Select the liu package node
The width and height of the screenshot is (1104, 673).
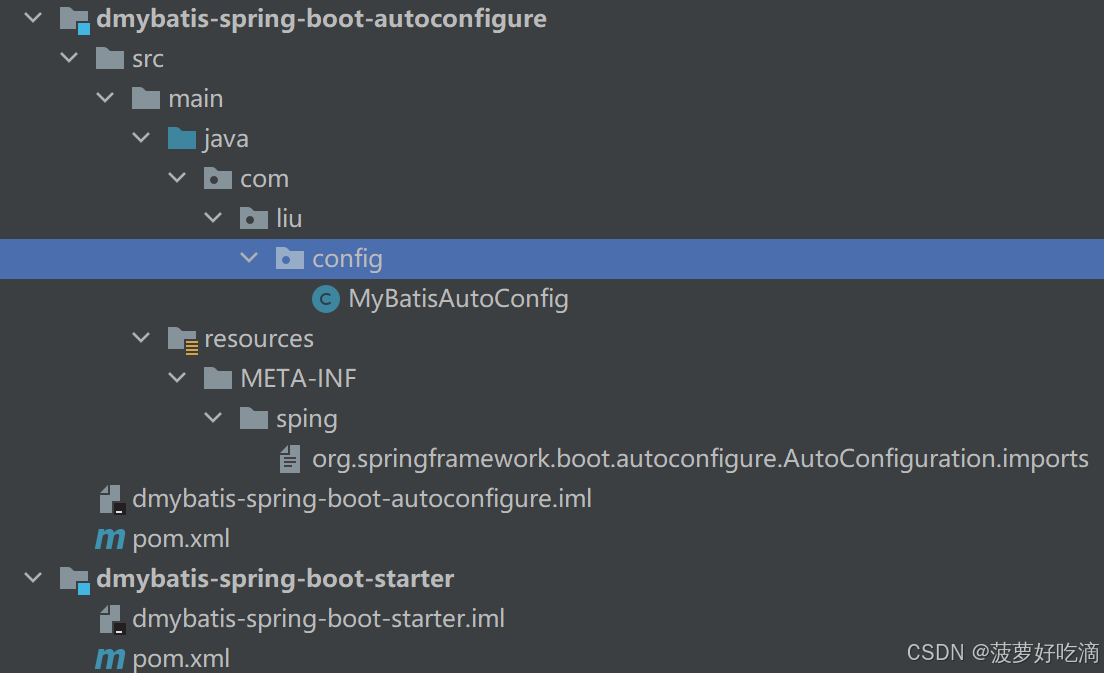coord(287,218)
